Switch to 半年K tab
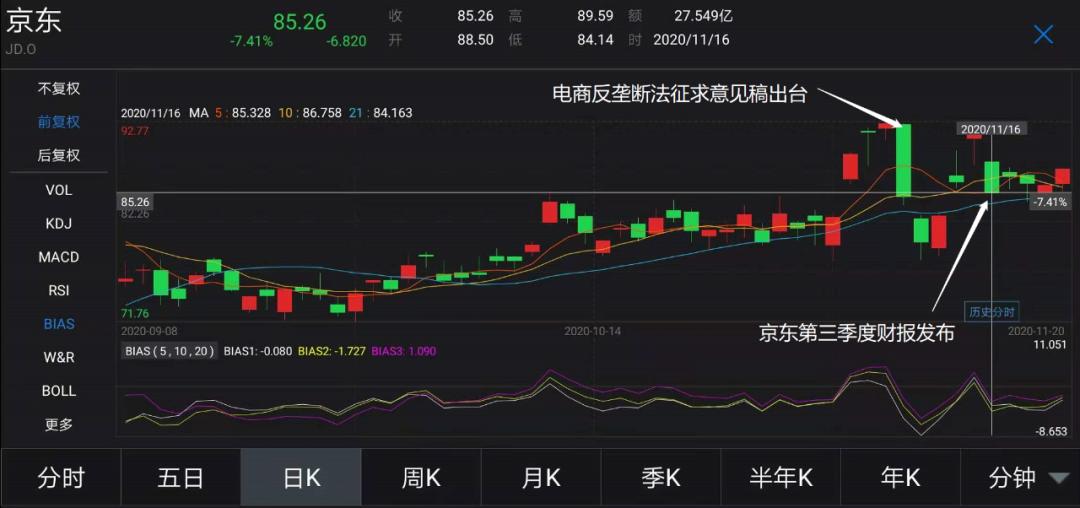This screenshot has width=1080, height=508. click(x=780, y=478)
